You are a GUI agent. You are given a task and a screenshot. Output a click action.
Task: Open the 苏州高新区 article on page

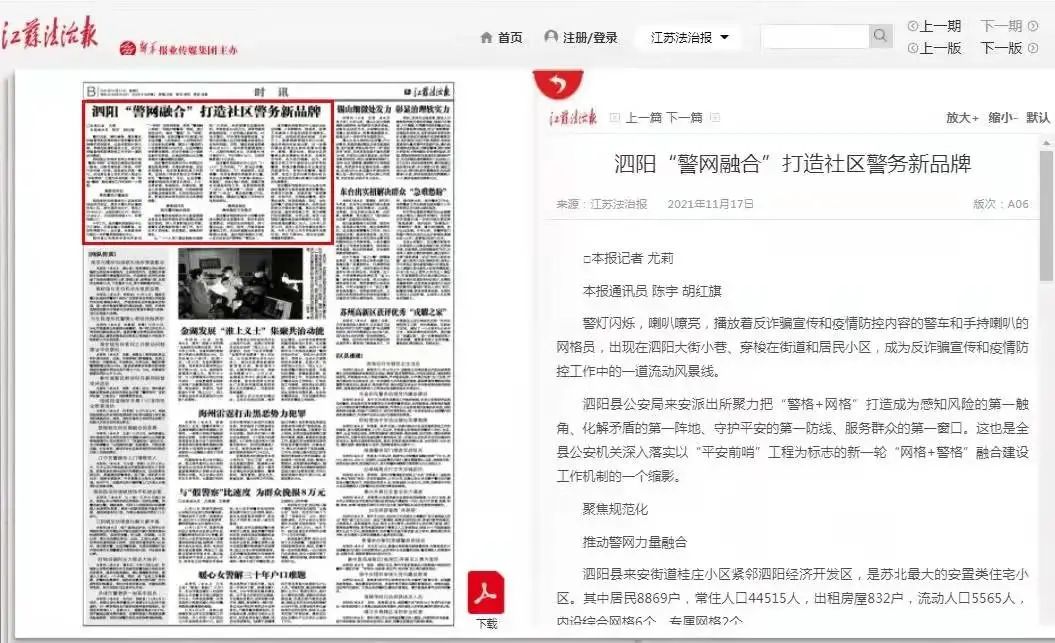click(394, 312)
